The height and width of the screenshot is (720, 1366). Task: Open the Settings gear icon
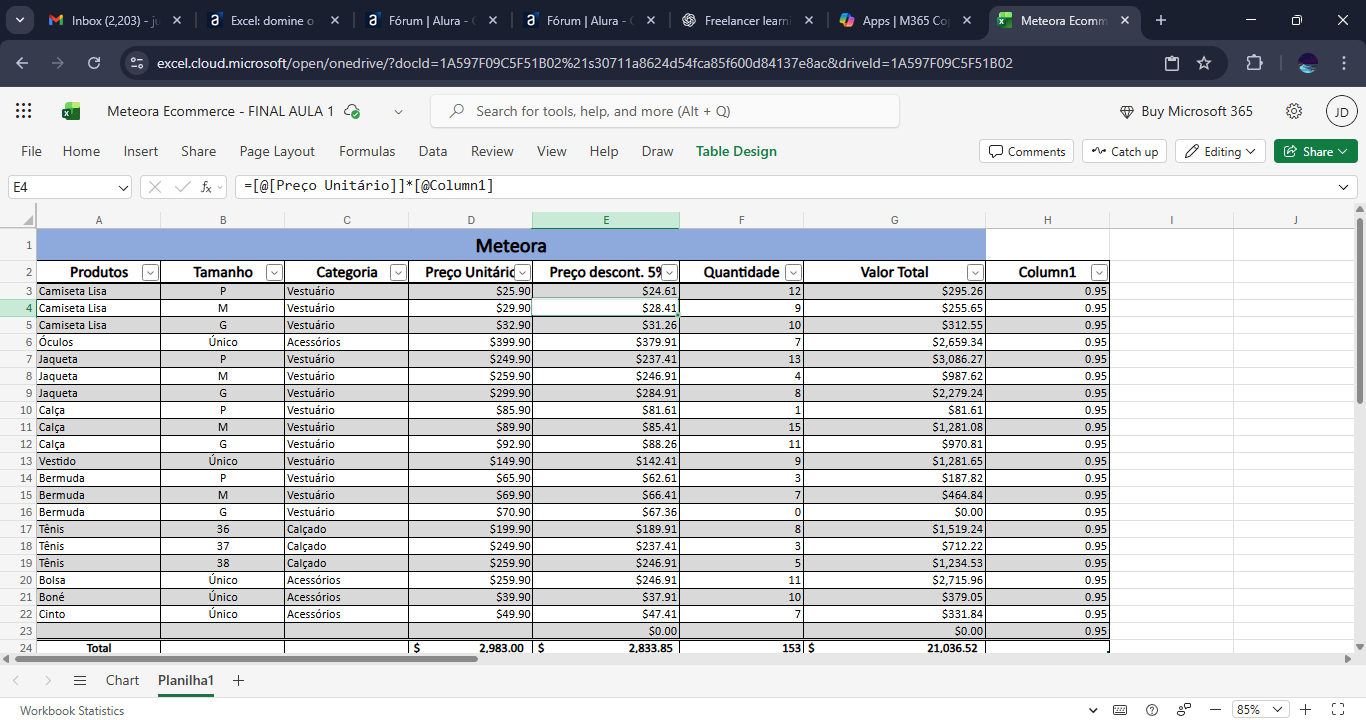(x=1294, y=111)
